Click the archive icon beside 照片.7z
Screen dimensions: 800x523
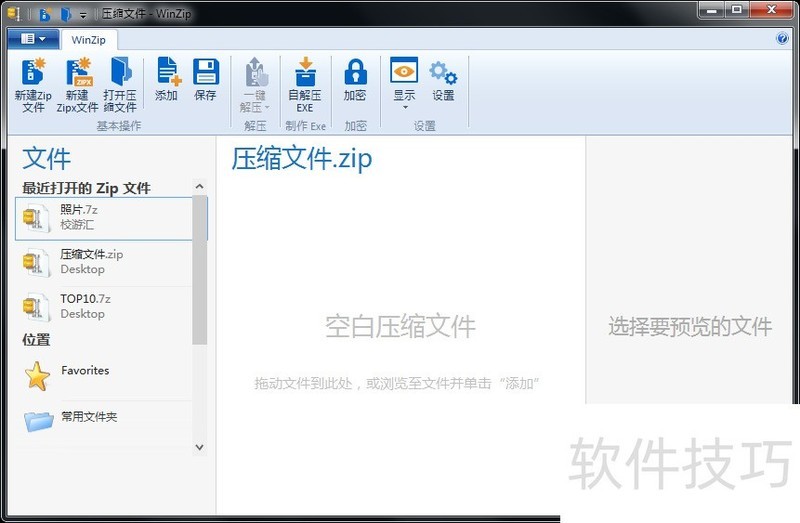click(x=36, y=218)
